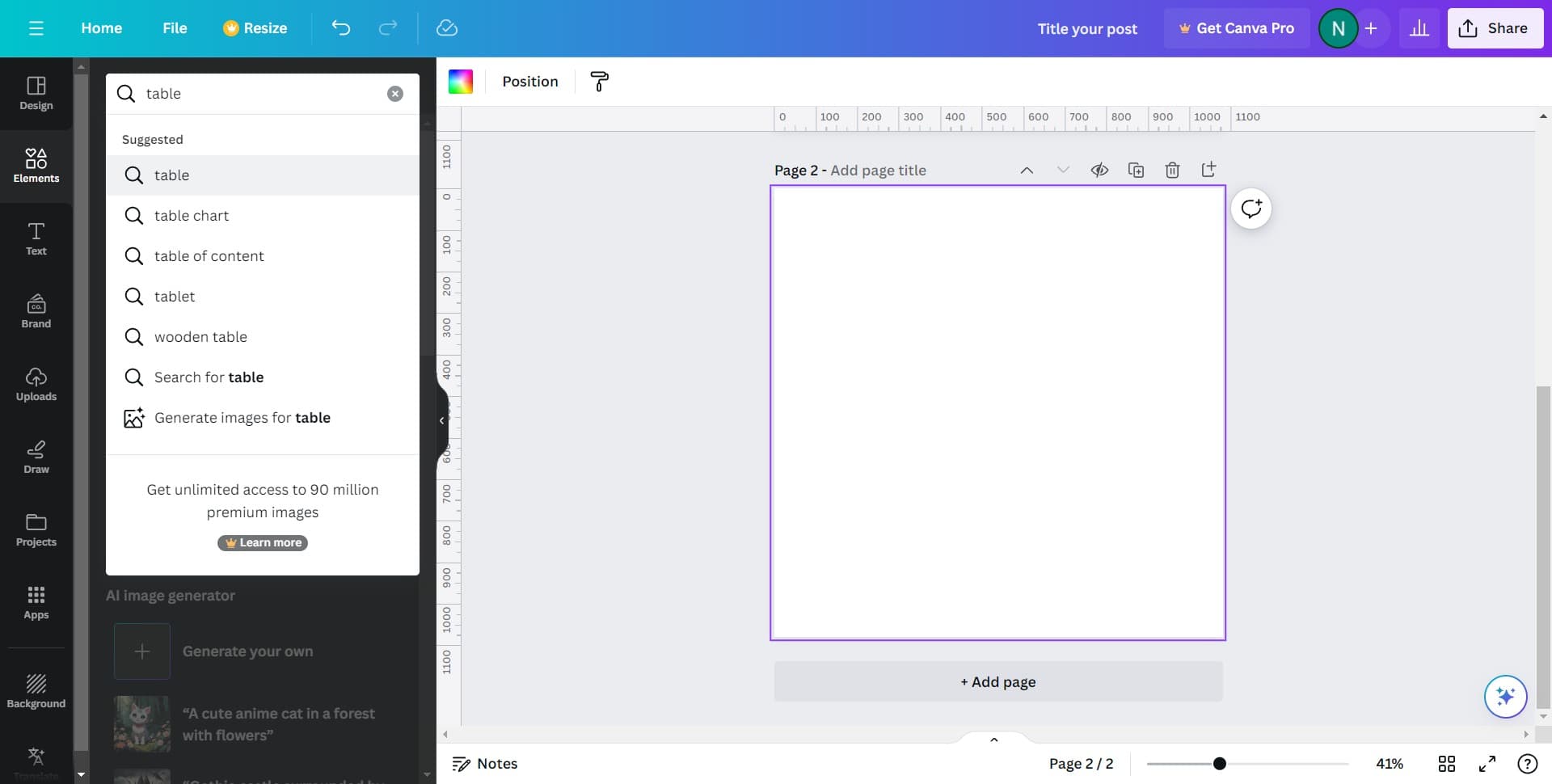The image size is (1552, 784).
Task: Duplicate page 2 using the duplicate icon
Action: (x=1136, y=170)
